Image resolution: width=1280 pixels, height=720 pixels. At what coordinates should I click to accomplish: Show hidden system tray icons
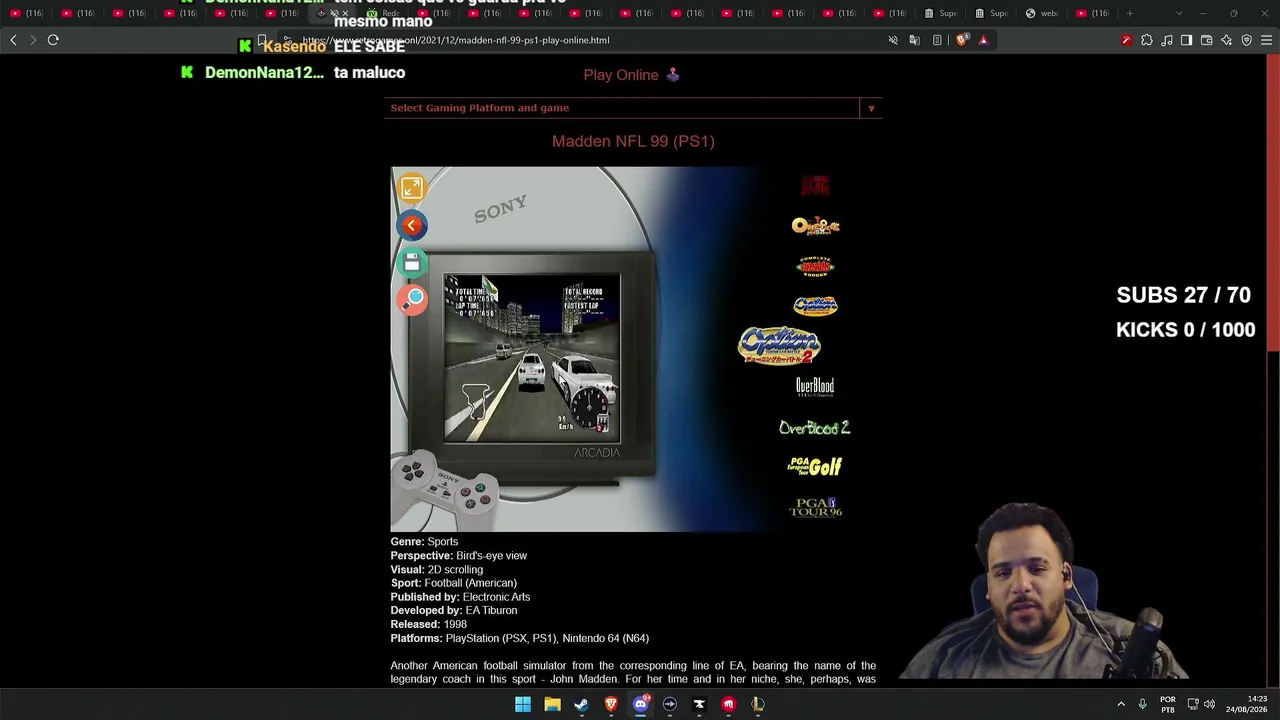tap(1121, 704)
